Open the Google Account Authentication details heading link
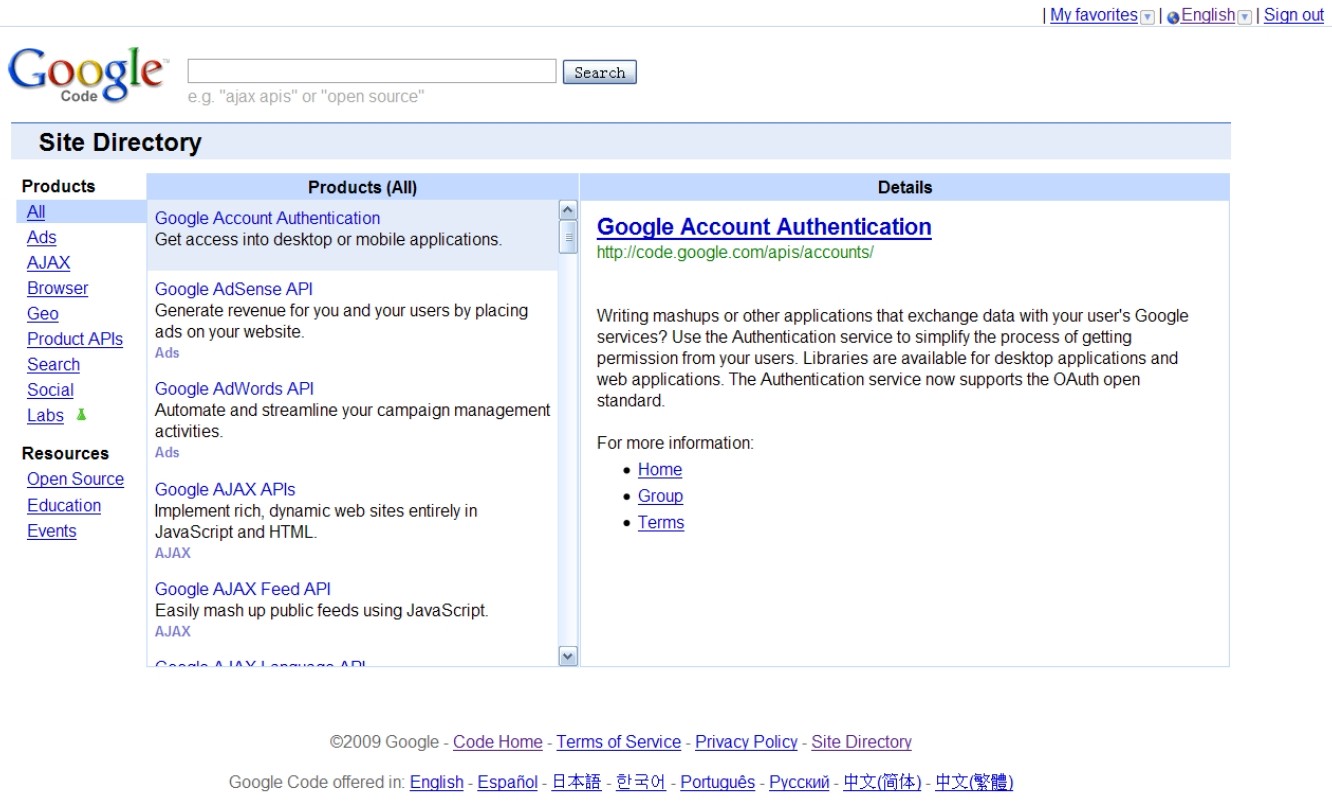The image size is (1332, 812). click(764, 227)
